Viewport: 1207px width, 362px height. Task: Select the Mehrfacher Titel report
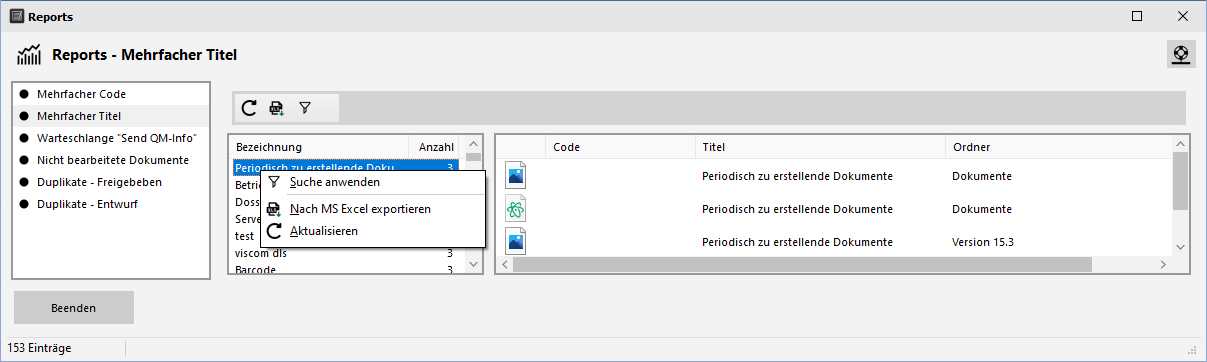click(111, 116)
